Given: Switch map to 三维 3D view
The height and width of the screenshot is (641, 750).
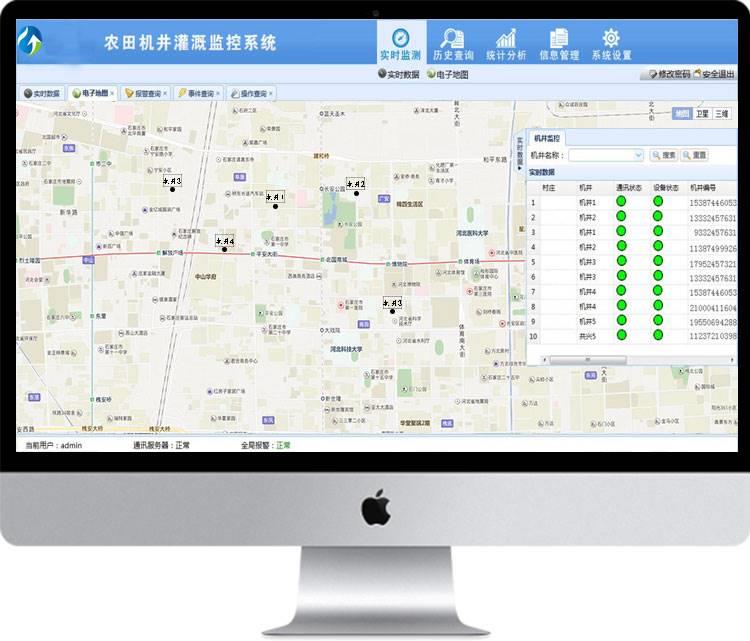Looking at the screenshot, I should point(722,114).
